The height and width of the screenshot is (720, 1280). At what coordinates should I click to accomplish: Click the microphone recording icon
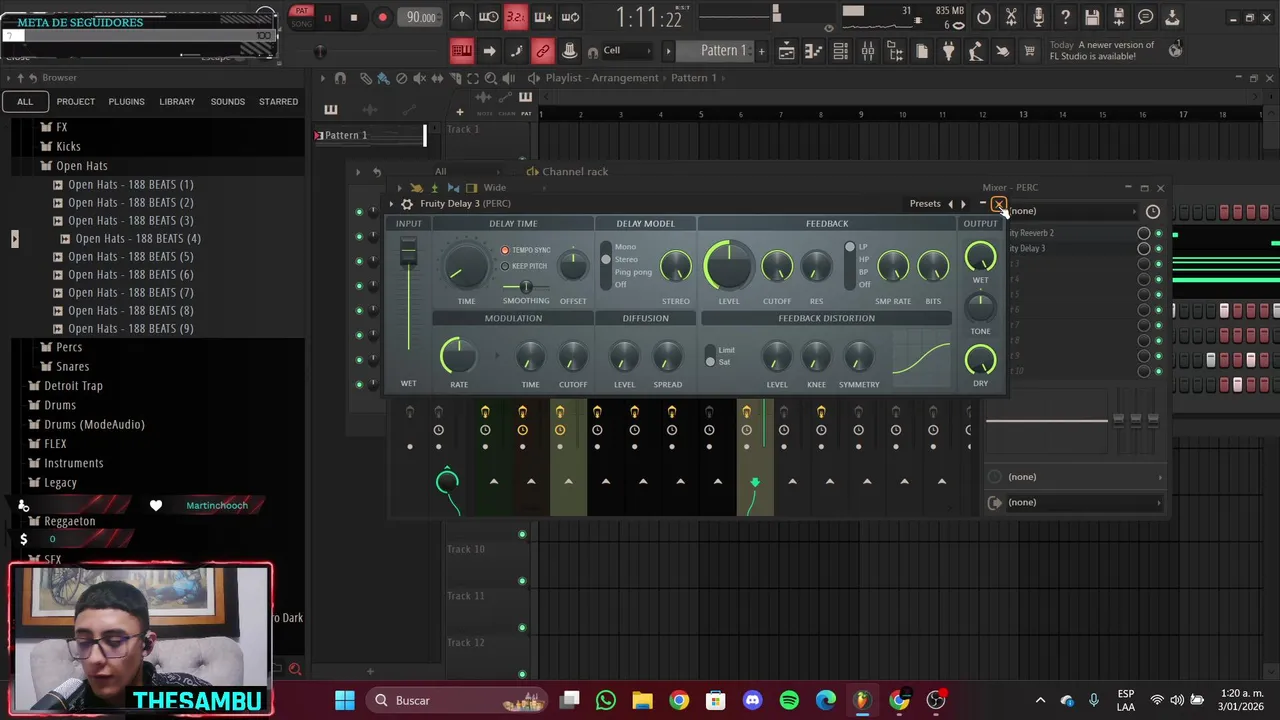point(1038,17)
